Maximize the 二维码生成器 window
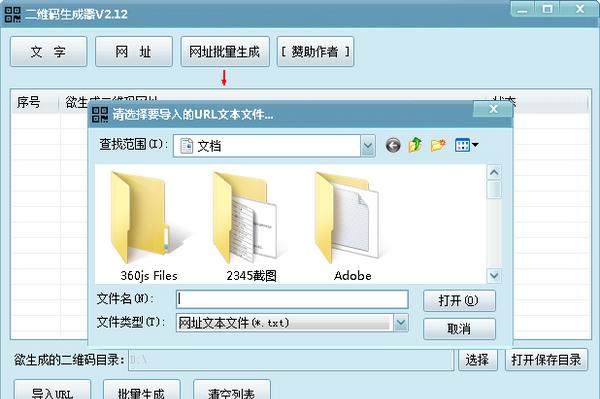 click(547, 9)
